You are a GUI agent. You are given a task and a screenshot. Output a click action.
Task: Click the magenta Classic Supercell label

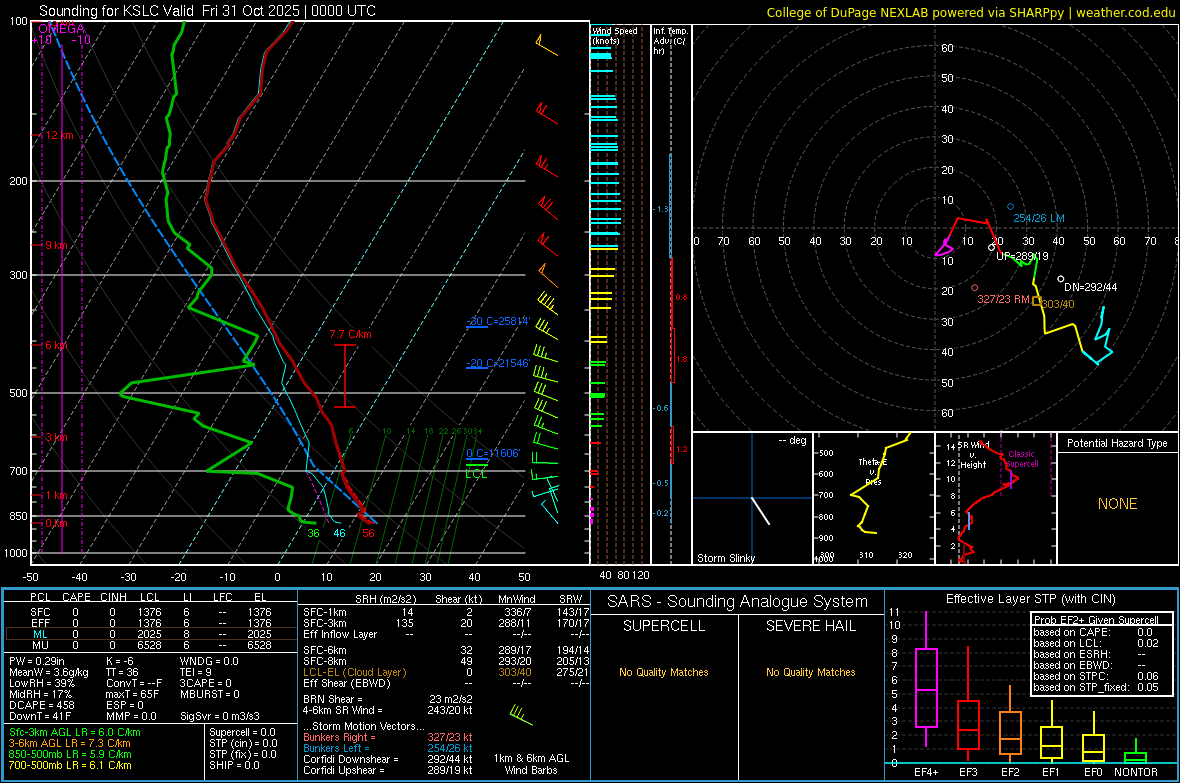[1022, 459]
